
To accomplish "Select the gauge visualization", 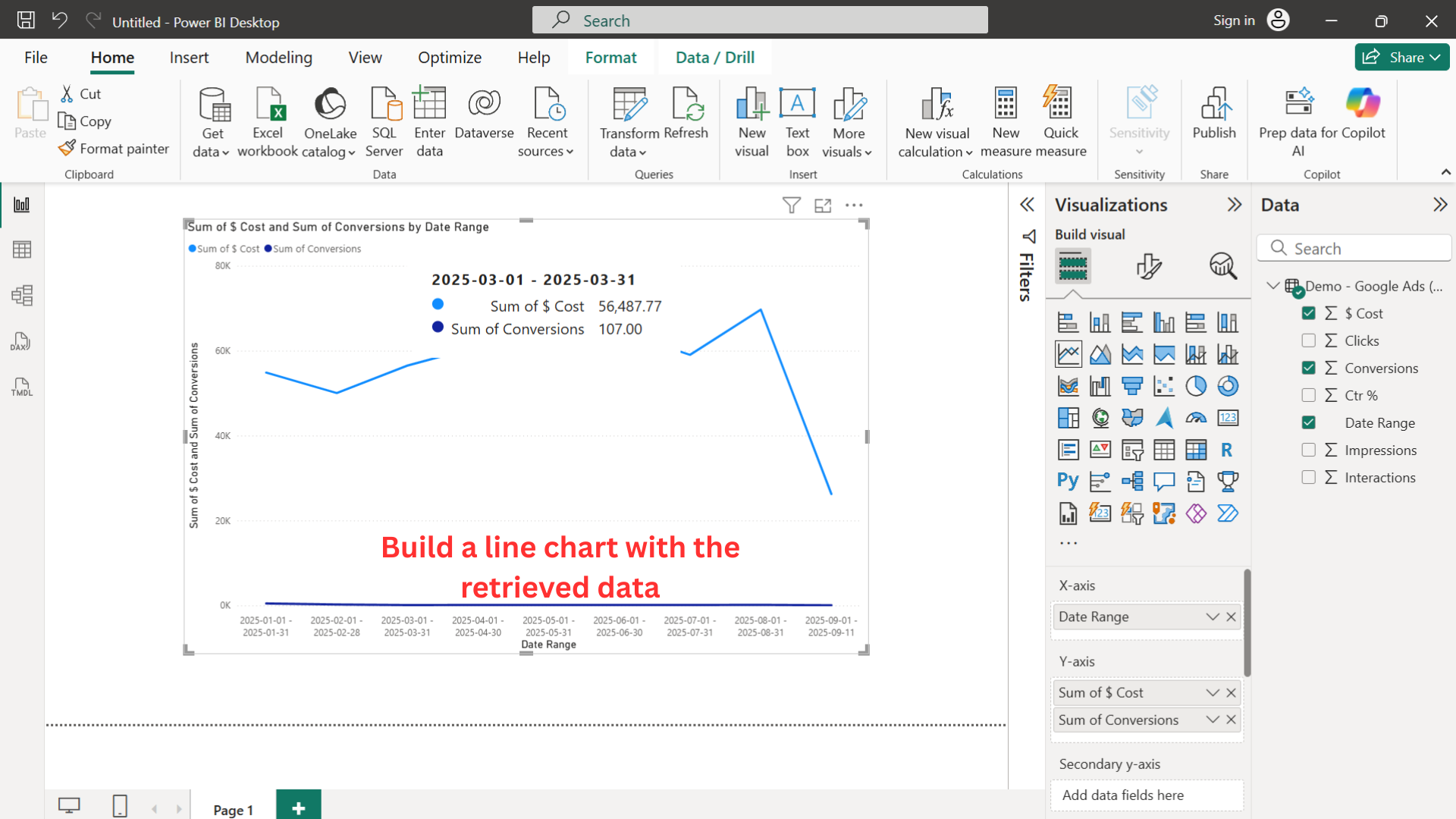I will coord(1196,418).
